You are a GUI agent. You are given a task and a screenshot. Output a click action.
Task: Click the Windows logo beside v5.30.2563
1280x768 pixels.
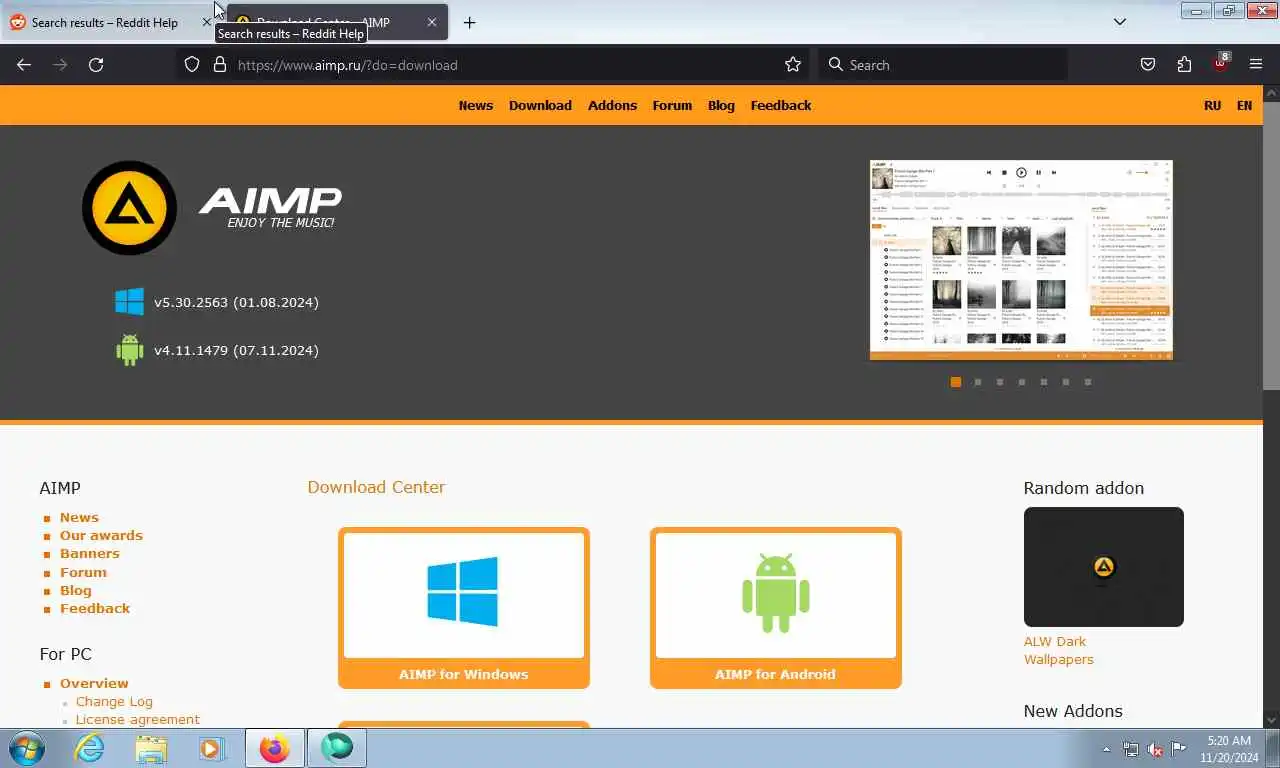(x=130, y=302)
